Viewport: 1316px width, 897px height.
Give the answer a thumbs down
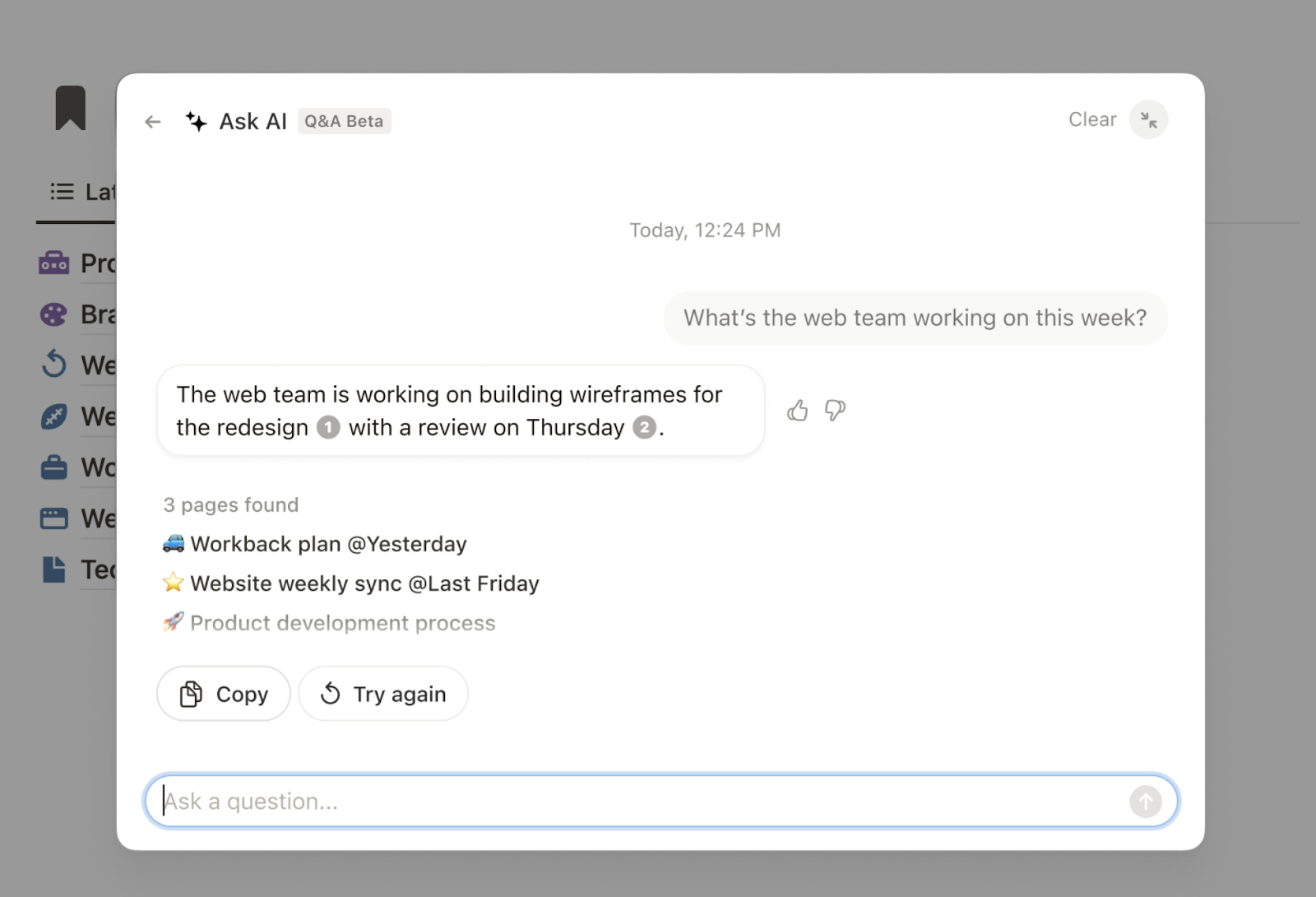[x=835, y=410]
